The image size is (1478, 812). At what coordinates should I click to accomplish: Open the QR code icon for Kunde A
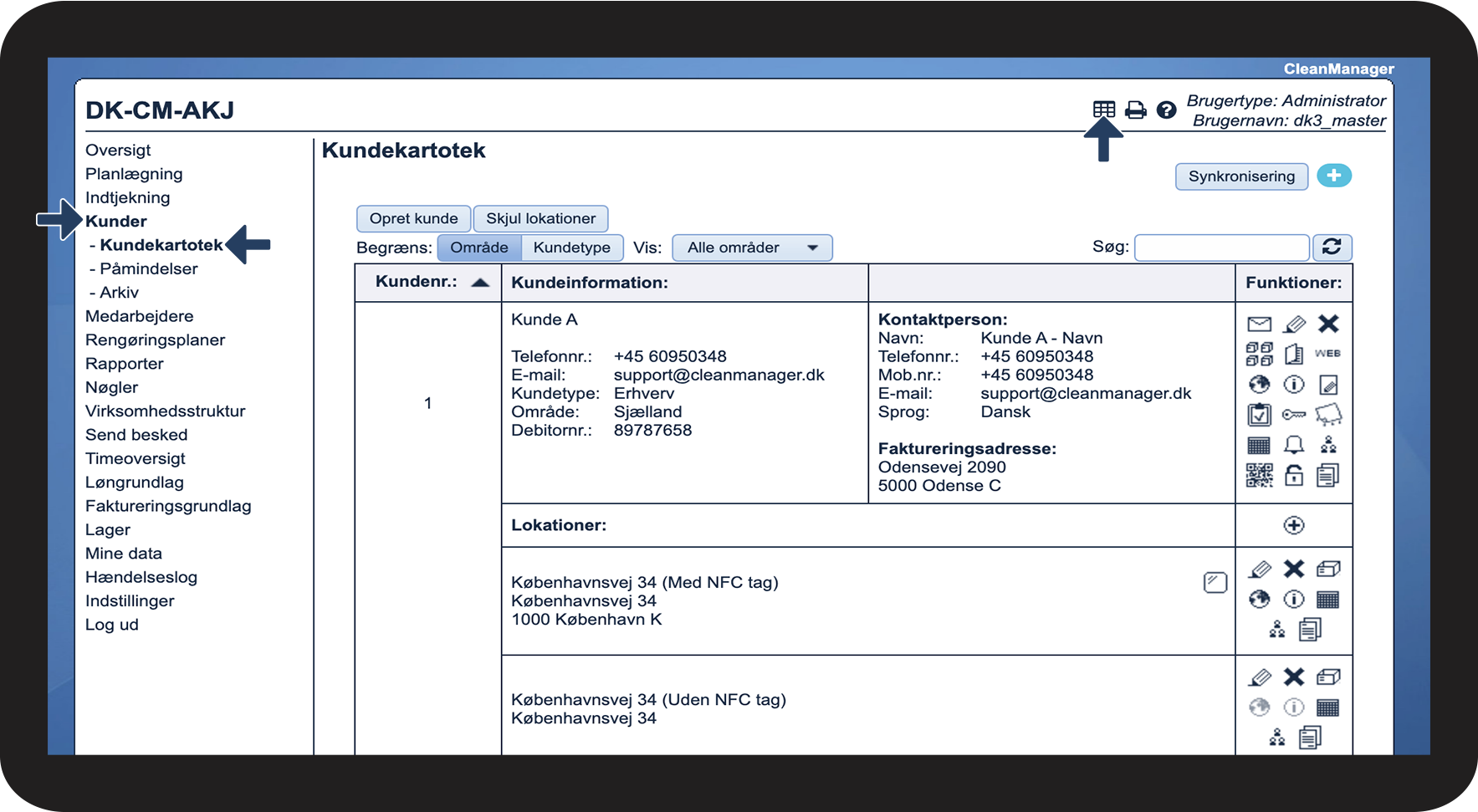pyautogui.click(x=1259, y=476)
